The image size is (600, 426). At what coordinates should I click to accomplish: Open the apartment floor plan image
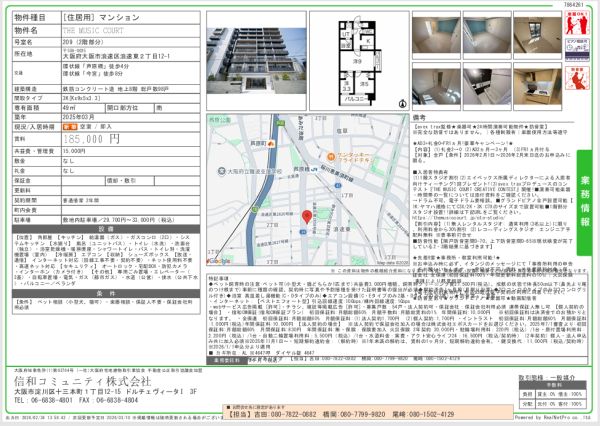tap(359, 61)
